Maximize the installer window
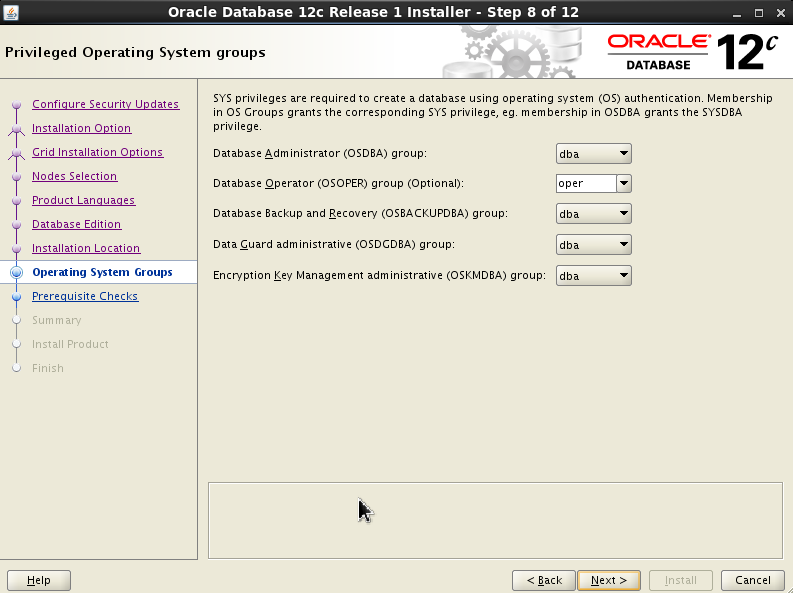 coord(759,13)
